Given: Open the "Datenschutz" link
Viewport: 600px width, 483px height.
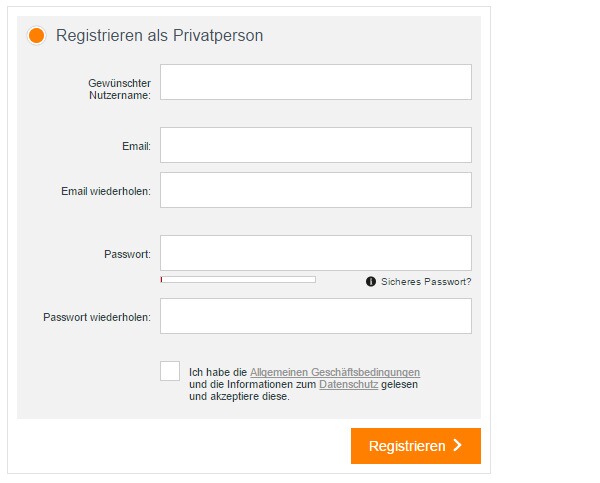Looking at the screenshot, I should click(x=349, y=384).
